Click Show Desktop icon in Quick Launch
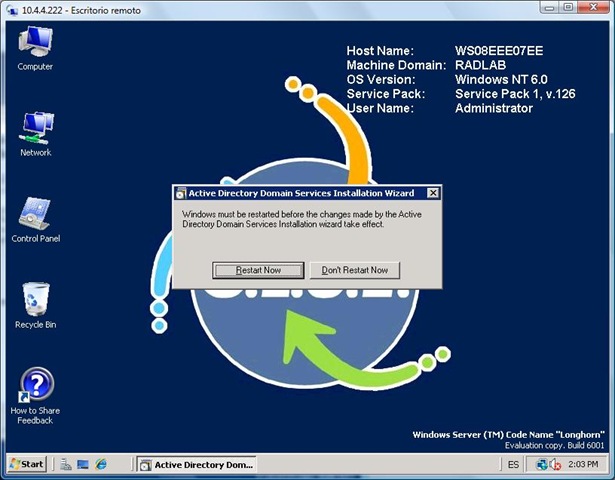615x480 pixels. pyautogui.click(x=84, y=464)
